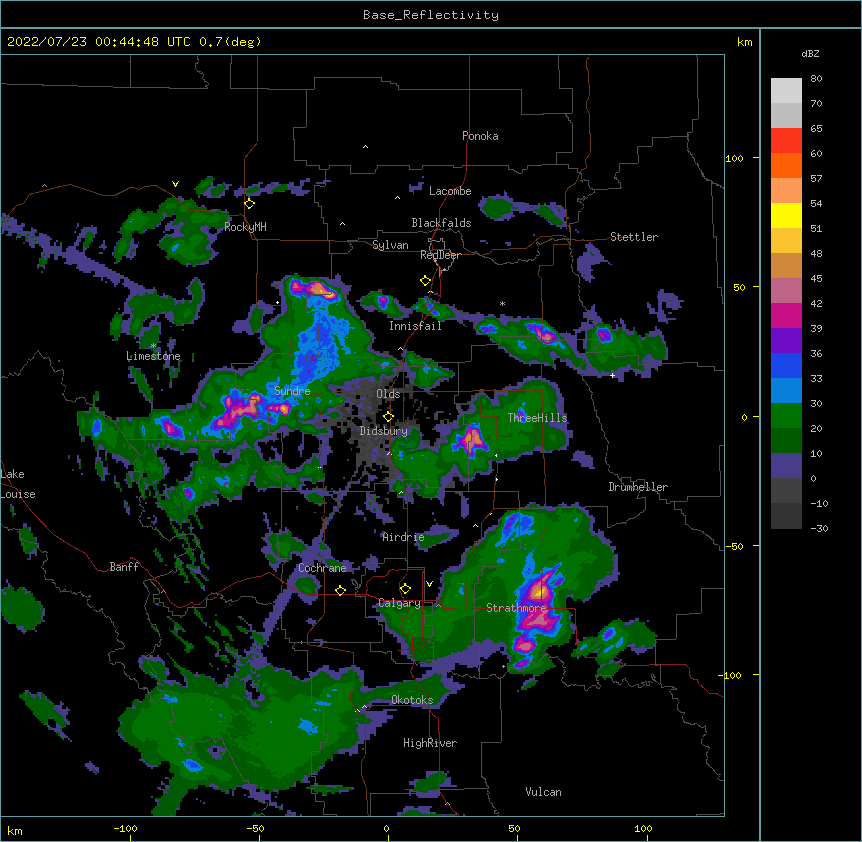Click the yellow V marker east of Calgary
Screen dimensions: 862x842
pos(429,584)
